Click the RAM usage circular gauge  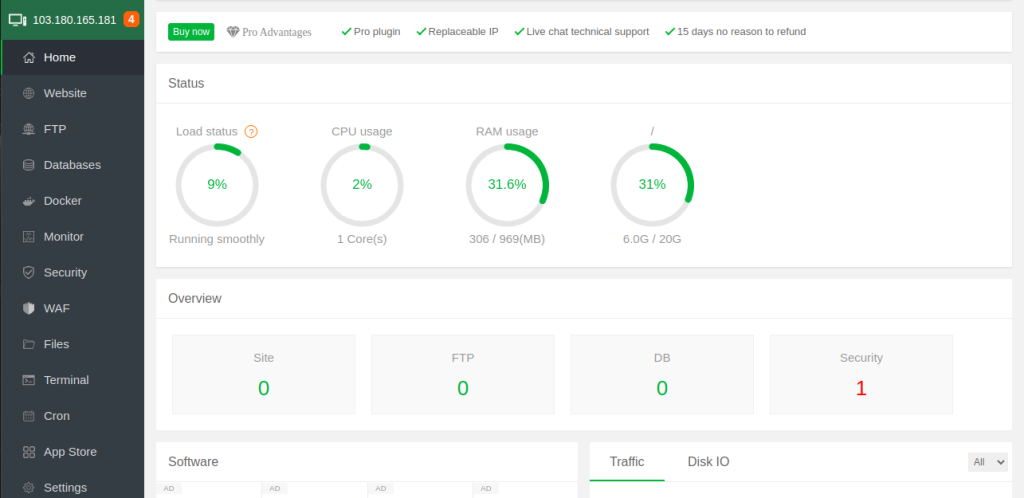tap(507, 185)
